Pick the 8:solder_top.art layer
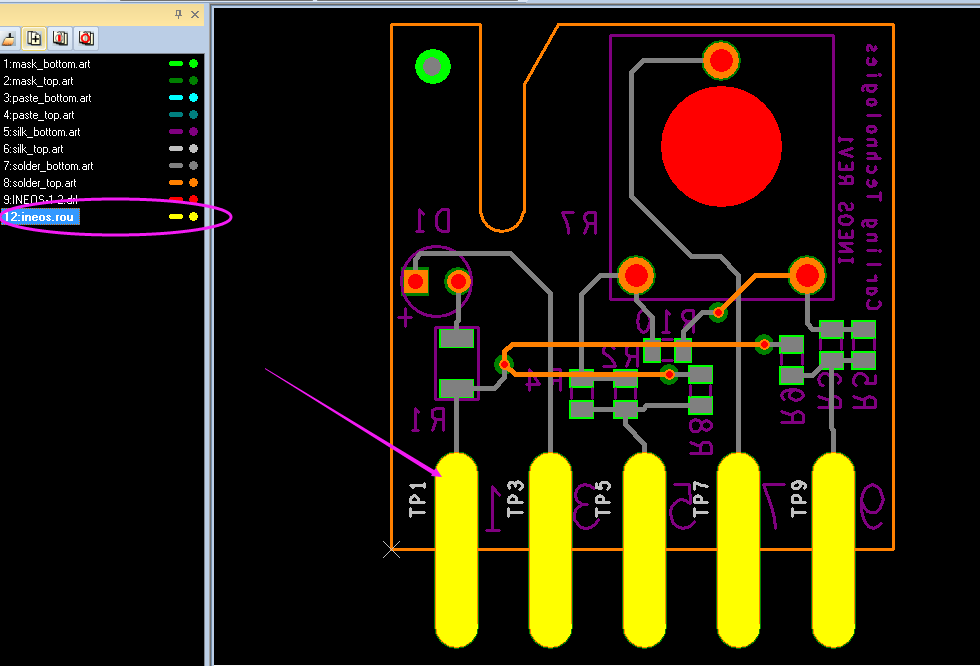 pos(40,183)
